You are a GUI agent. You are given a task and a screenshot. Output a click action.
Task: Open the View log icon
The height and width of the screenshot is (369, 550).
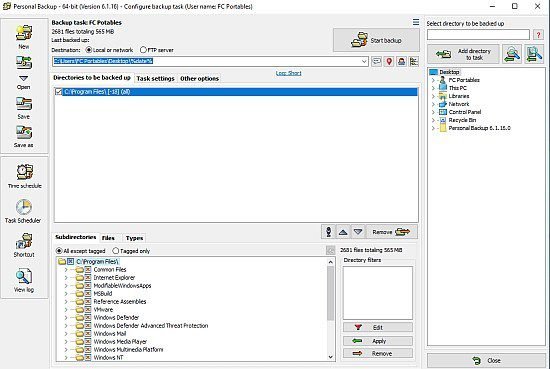24,276
